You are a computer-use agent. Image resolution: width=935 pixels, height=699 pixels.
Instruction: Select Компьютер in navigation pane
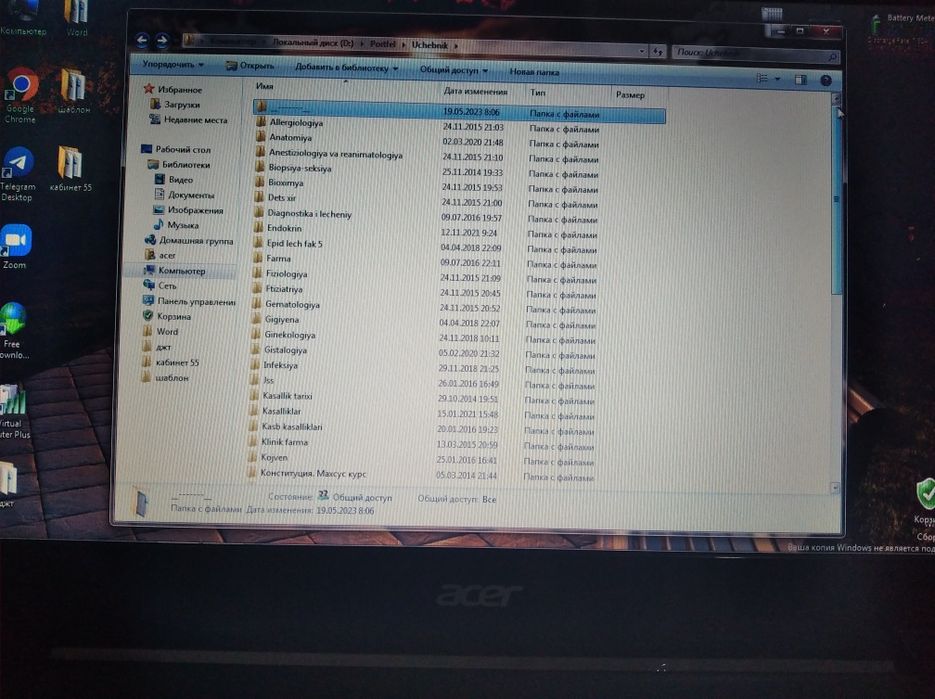pos(174,271)
